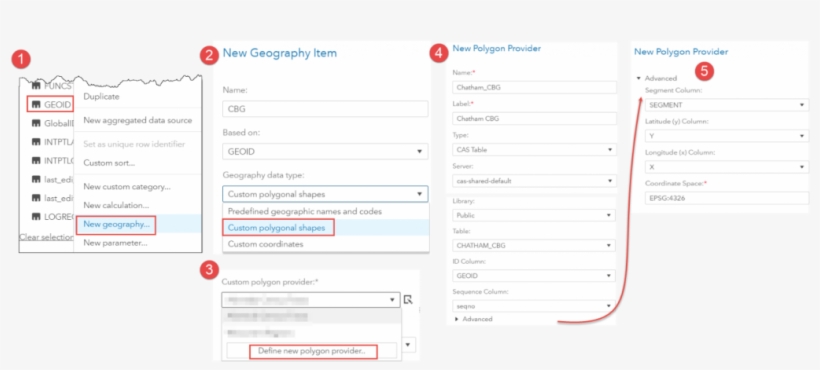The height and width of the screenshot is (370, 820).
Task: Select the GlobalID data item row
Action: pos(51,123)
